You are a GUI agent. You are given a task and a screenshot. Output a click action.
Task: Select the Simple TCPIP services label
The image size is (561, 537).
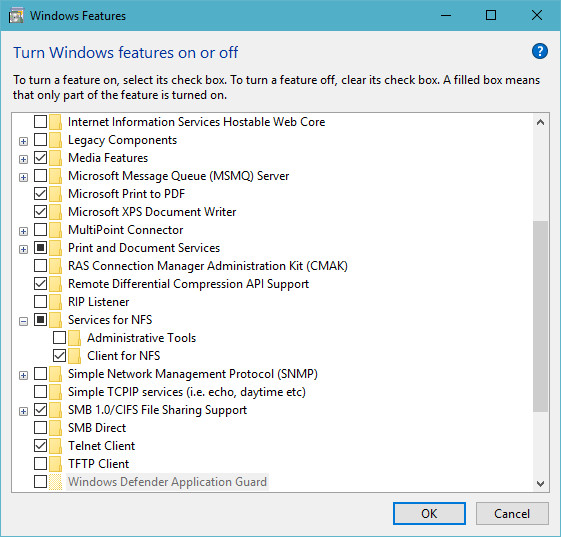point(187,392)
